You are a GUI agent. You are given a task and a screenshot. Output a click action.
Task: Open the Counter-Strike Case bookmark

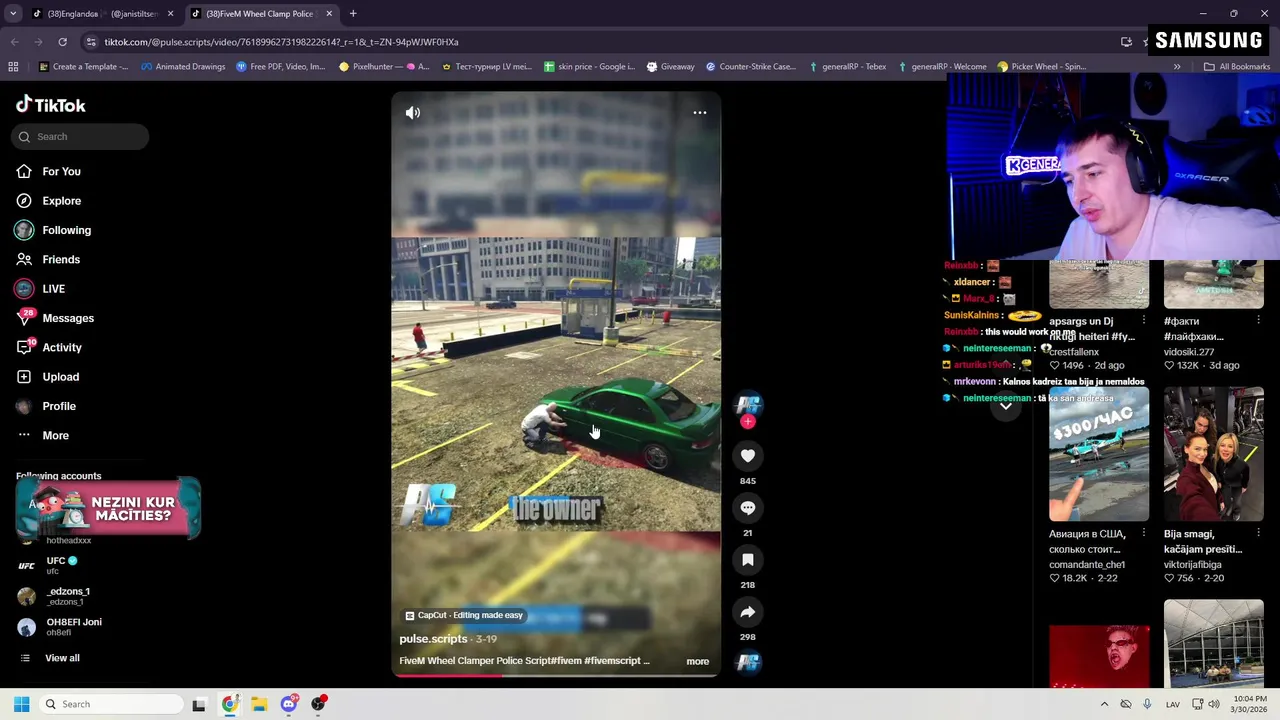[751, 67]
